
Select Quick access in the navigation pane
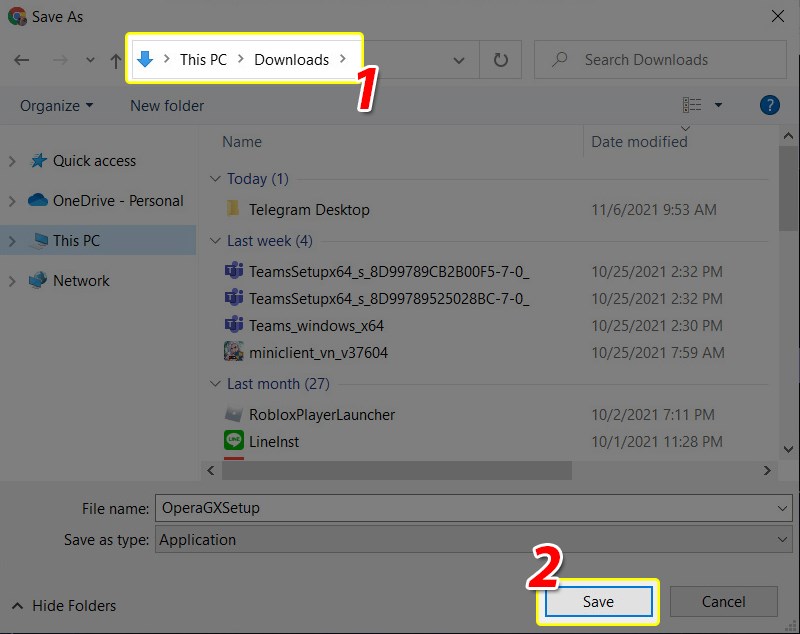(94, 161)
